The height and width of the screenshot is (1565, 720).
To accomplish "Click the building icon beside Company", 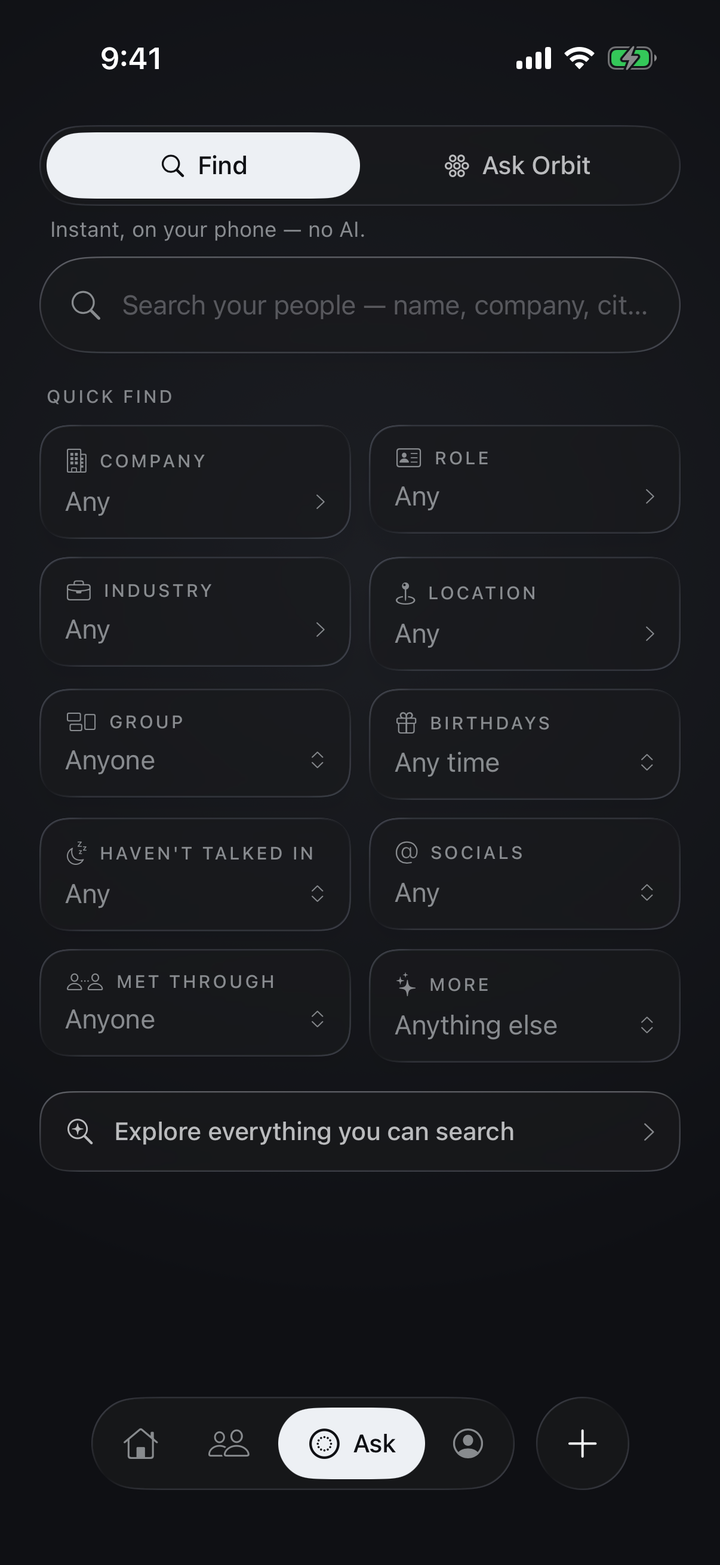I will [x=76, y=460].
